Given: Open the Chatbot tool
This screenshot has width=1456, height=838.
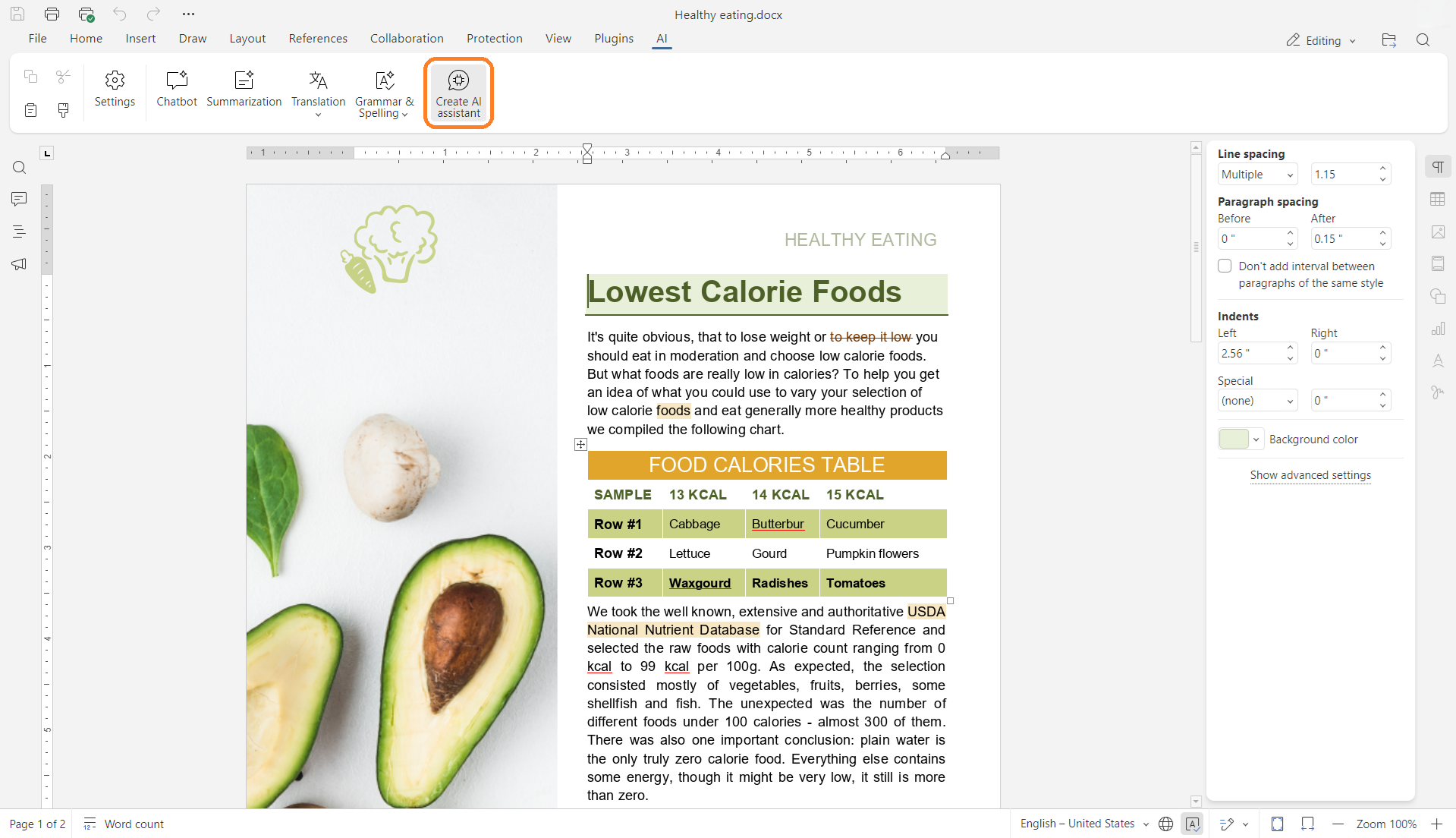Looking at the screenshot, I should 176,88.
